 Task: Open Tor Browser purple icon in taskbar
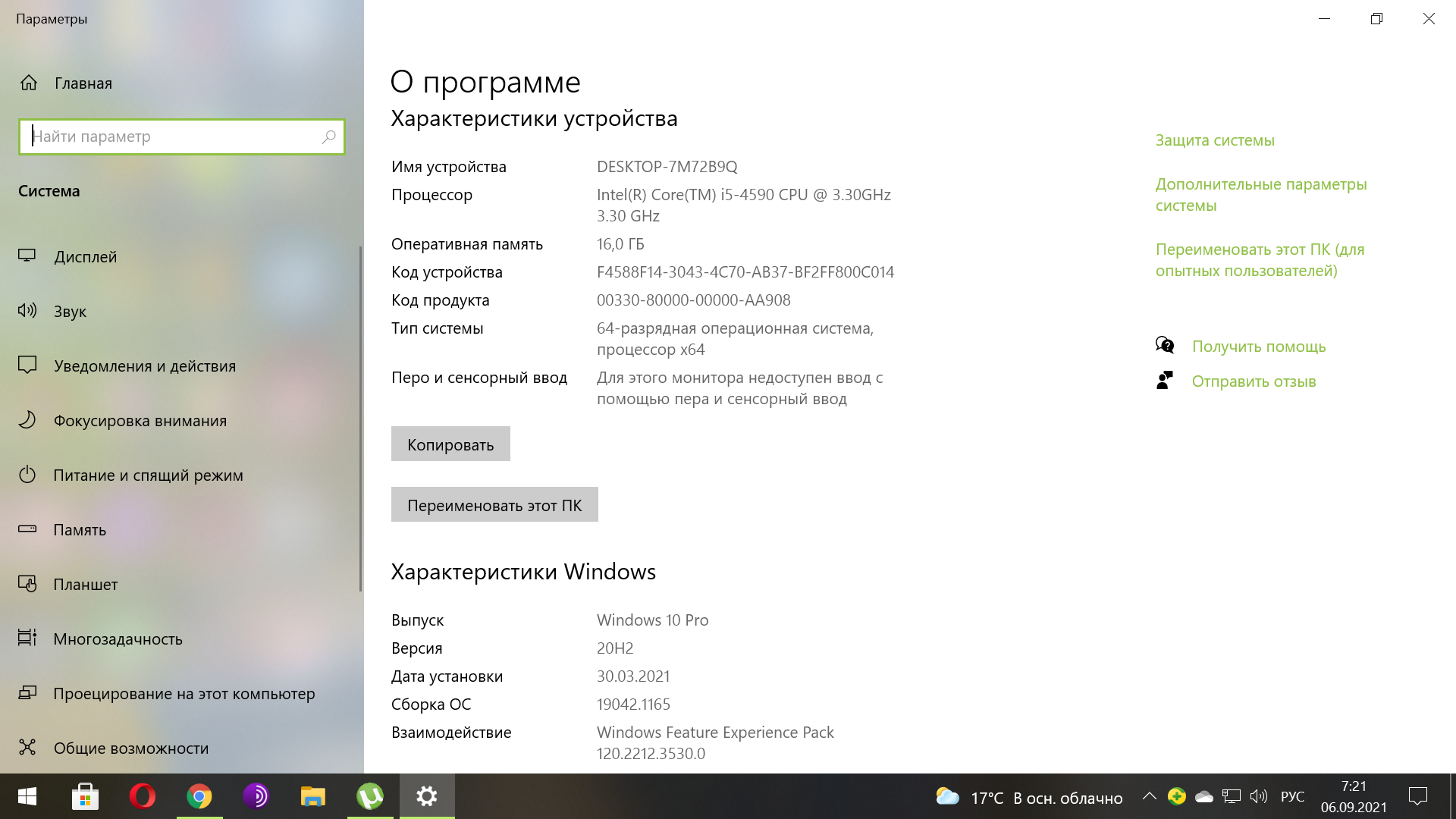(x=256, y=796)
